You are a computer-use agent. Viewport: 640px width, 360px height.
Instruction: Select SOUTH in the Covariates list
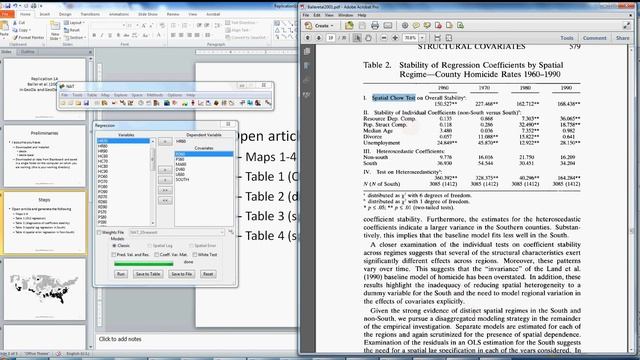click(182, 180)
